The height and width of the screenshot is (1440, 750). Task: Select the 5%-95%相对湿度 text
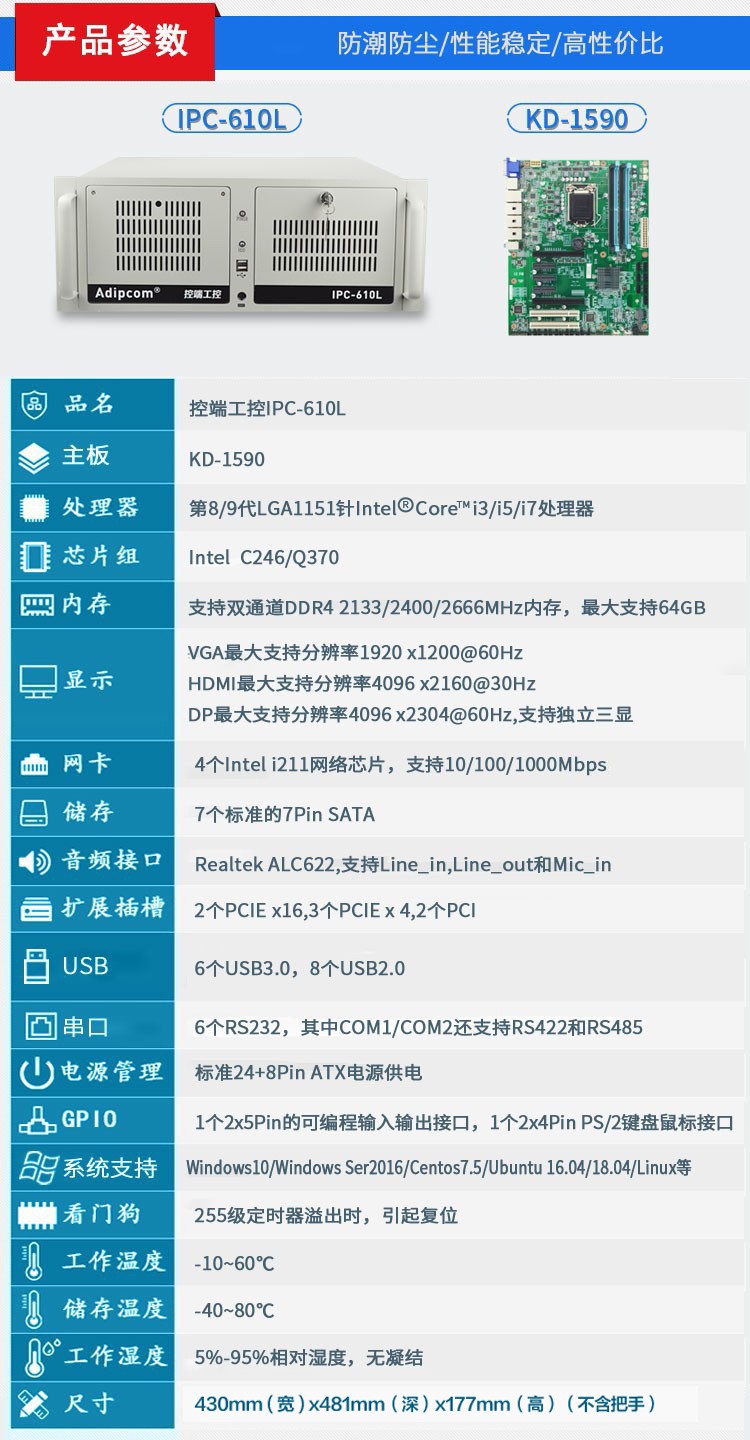click(309, 1358)
